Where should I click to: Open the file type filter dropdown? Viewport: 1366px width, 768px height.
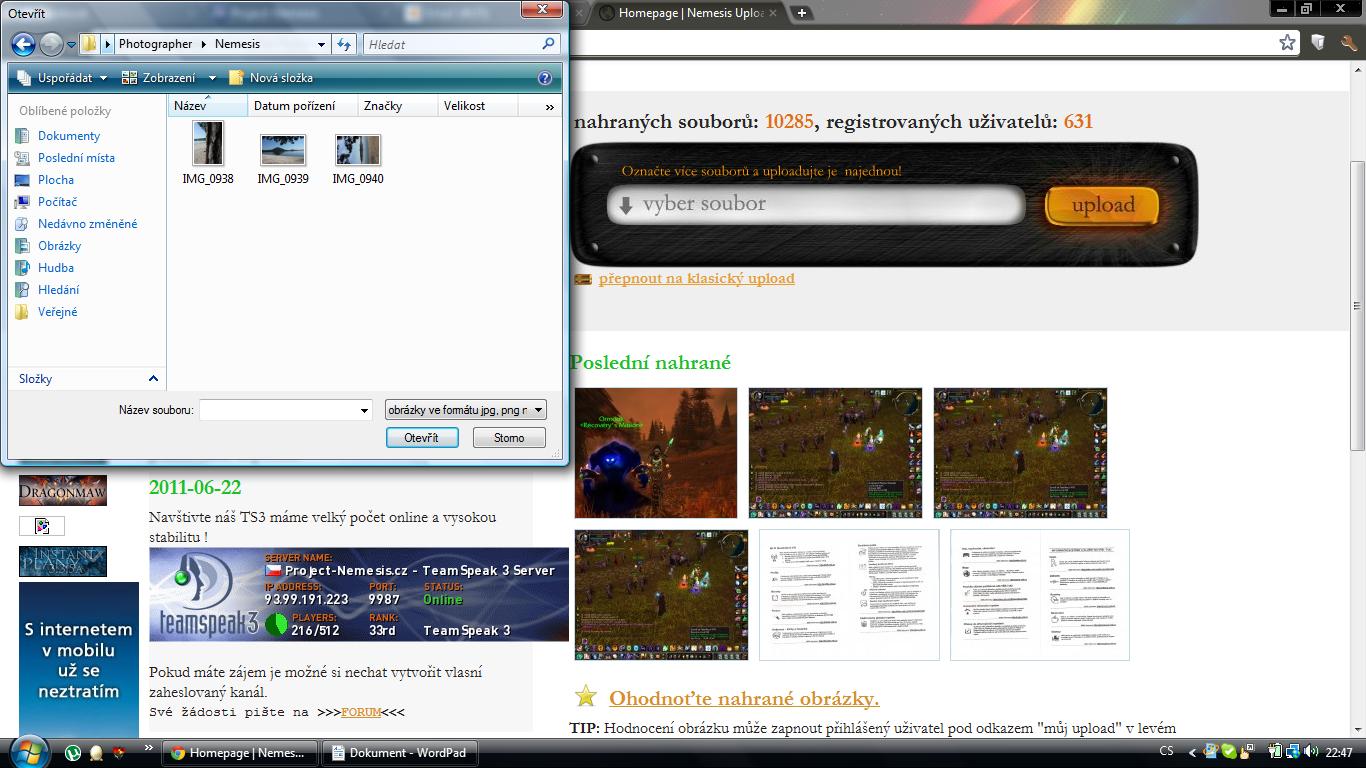[465, 410]
